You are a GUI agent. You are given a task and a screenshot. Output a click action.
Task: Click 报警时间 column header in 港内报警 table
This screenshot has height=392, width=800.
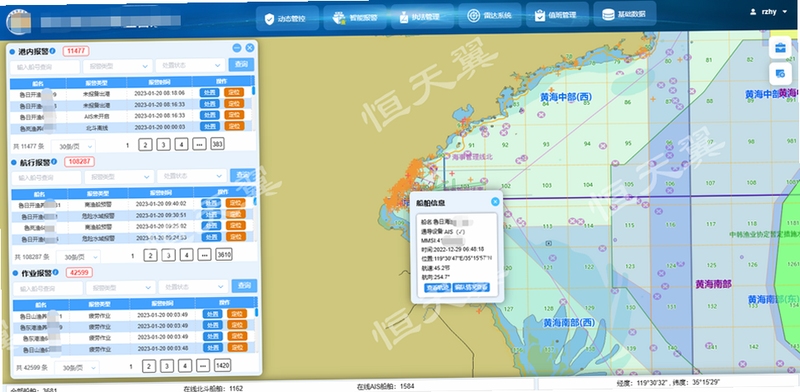coord(160,82)
